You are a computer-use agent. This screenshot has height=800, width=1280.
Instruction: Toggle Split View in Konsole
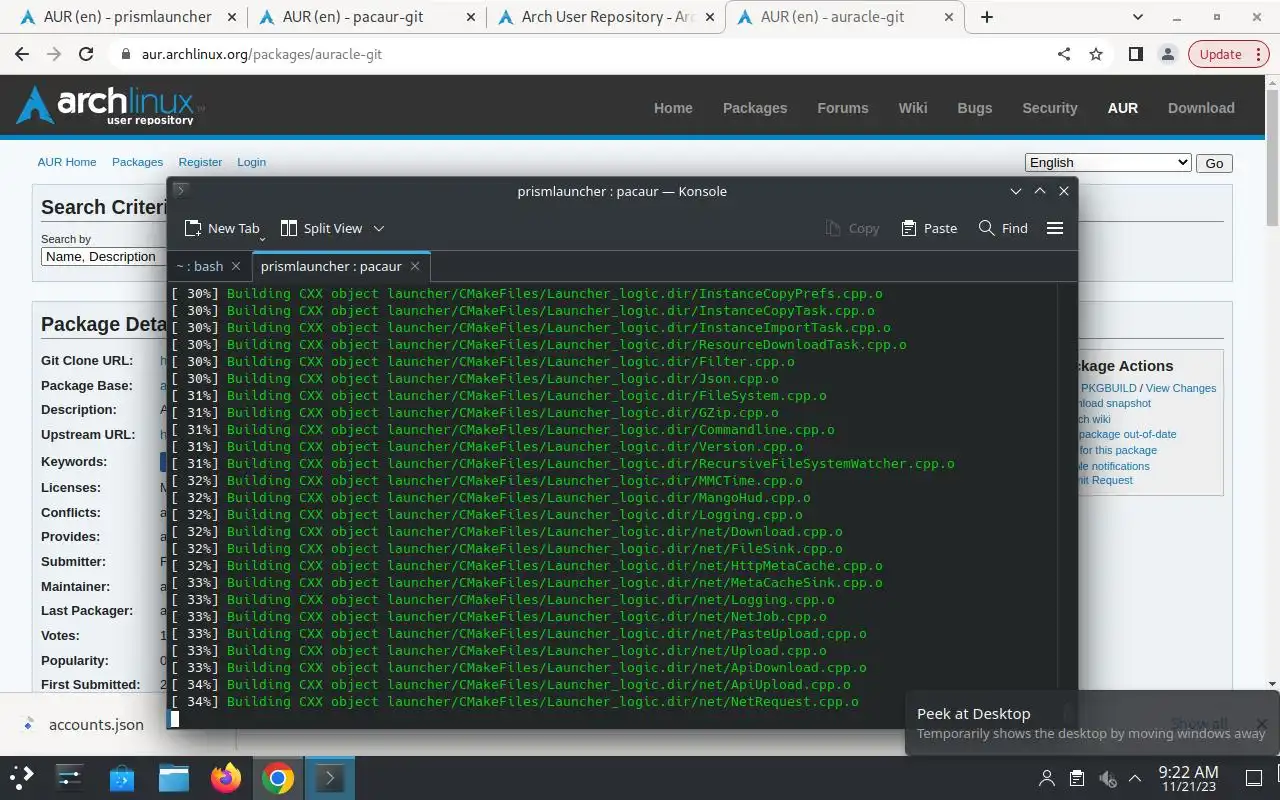pos(321,228)
